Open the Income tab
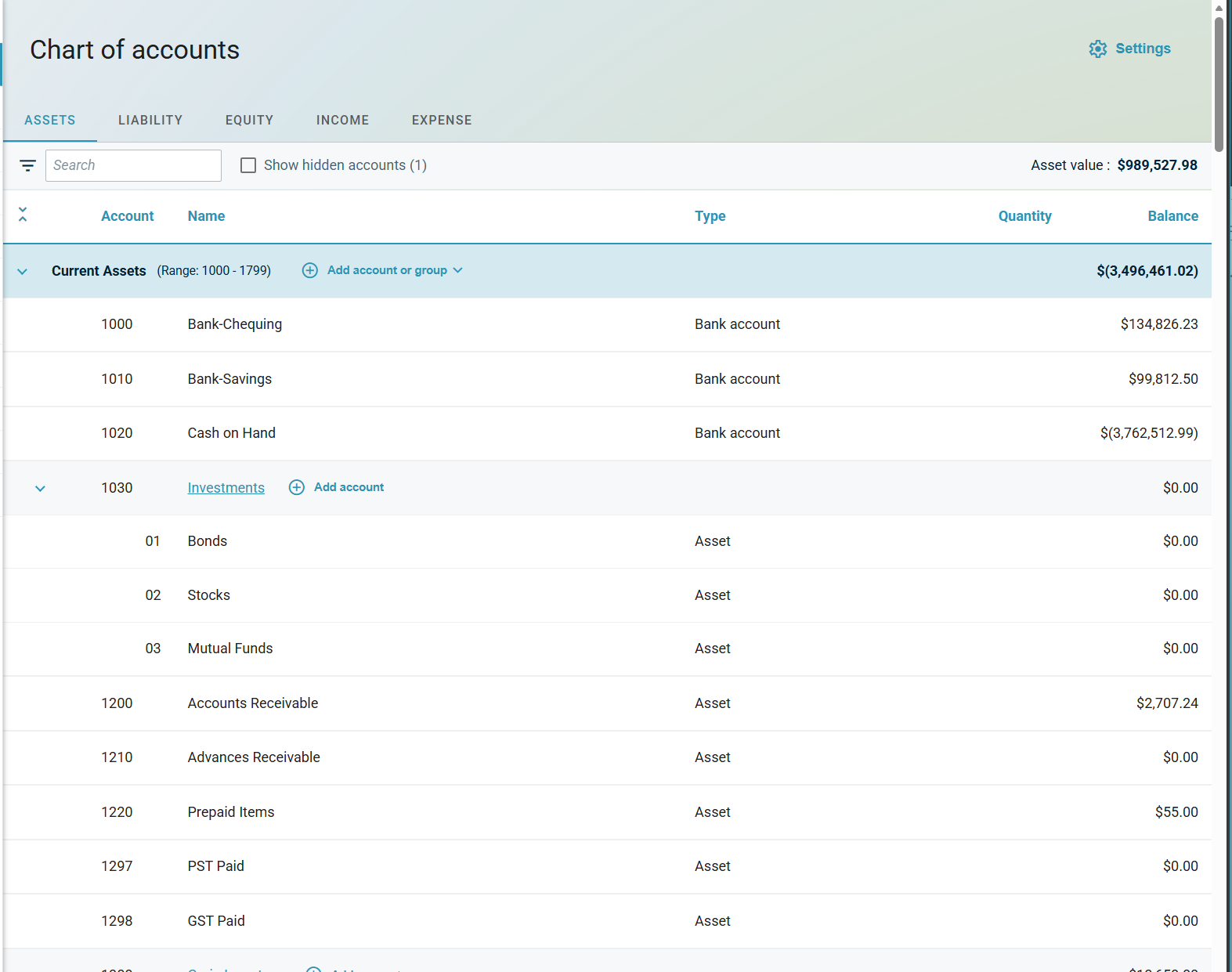Viewport: 1232px width, 972px height. point(342,120)
